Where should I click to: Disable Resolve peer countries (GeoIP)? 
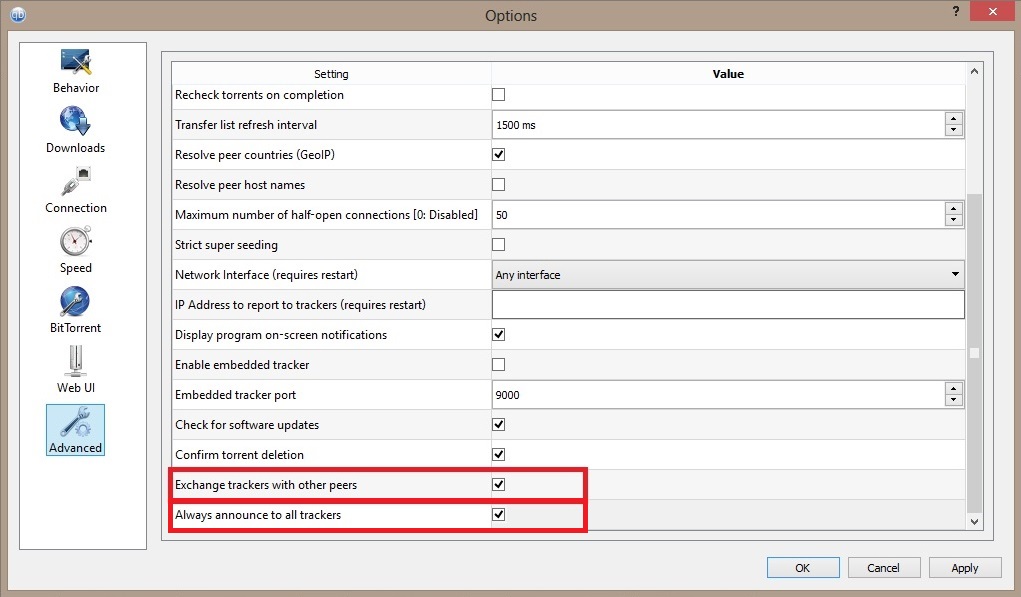(498, 155)
